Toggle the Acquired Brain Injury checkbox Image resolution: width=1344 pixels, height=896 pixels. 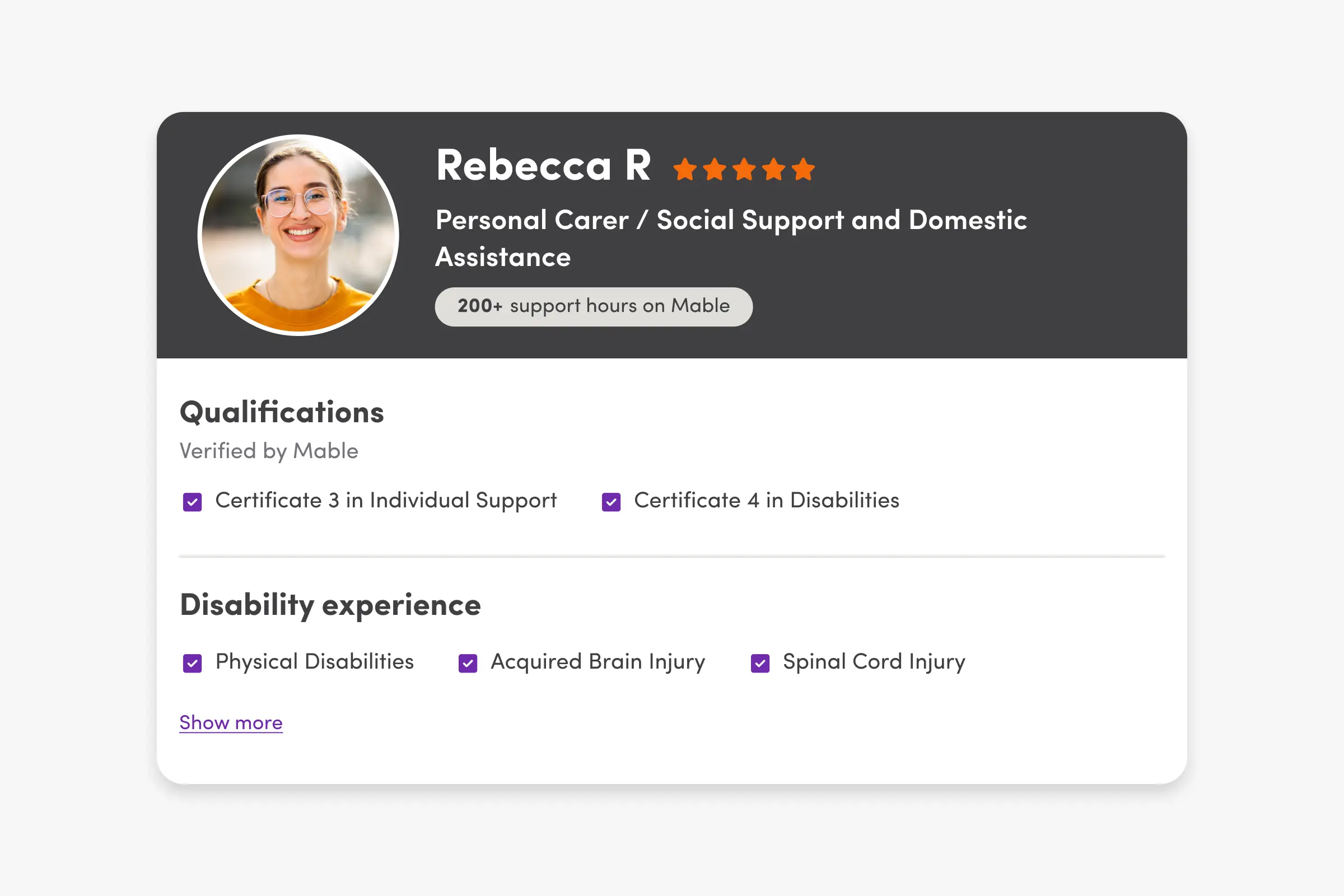tap(468, 664)
